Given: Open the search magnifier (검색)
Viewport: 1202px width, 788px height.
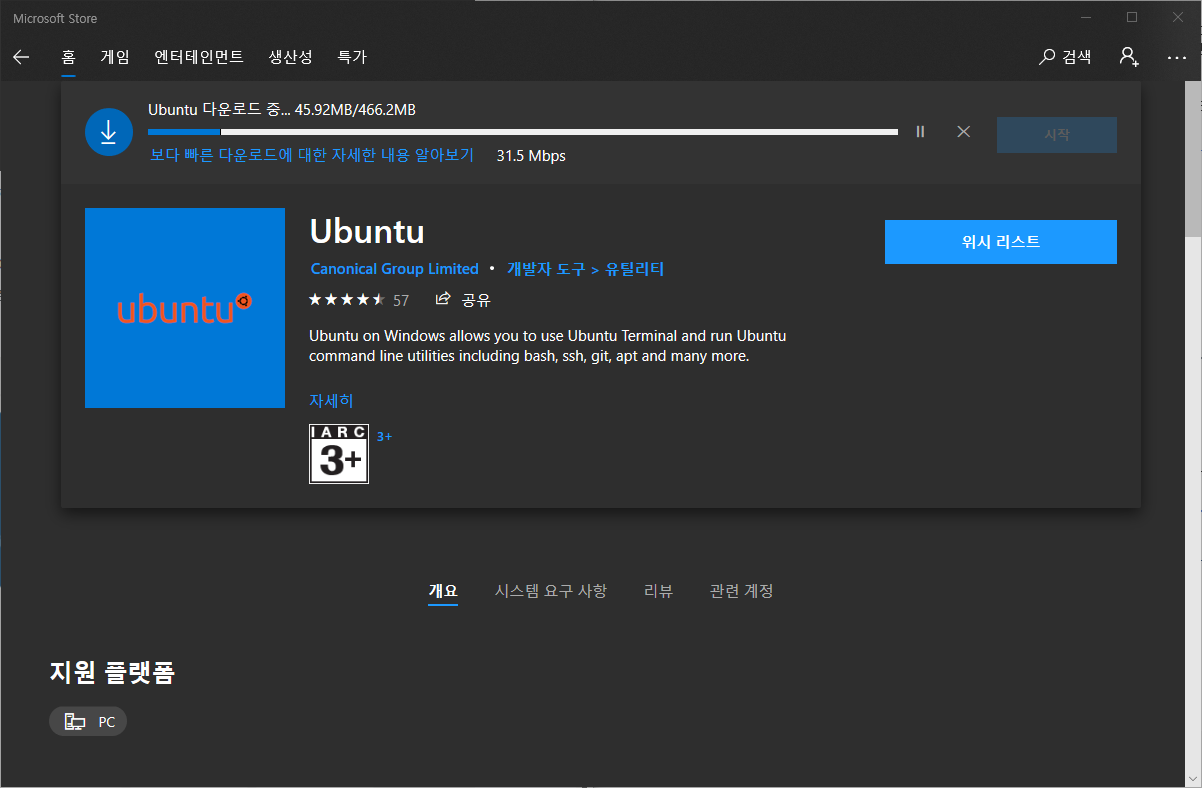Looking at the screenshot, I should pyautogui.click(x=1066, y=57).
